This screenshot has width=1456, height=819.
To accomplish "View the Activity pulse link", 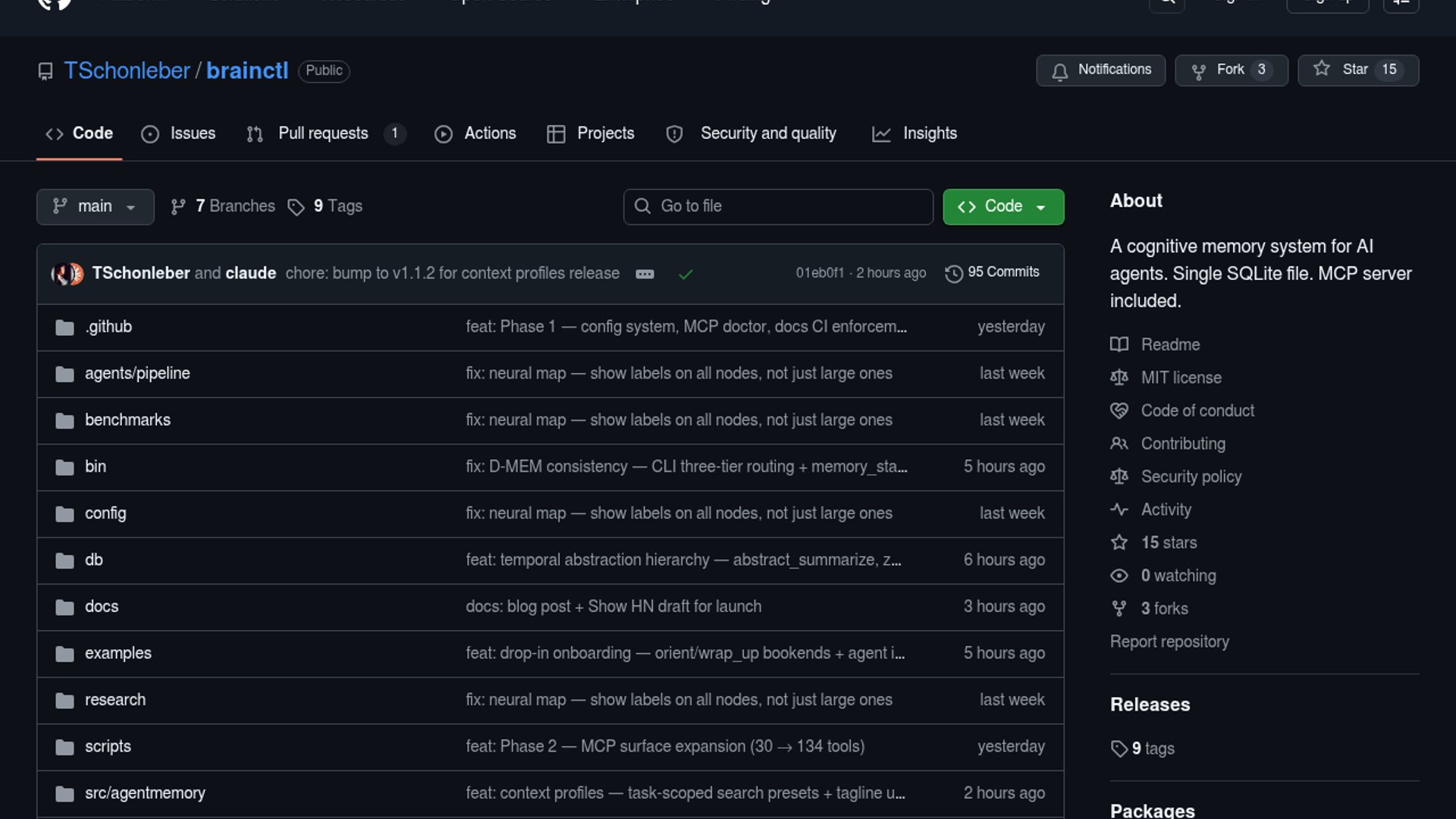I will click(x=1166, y=510).
